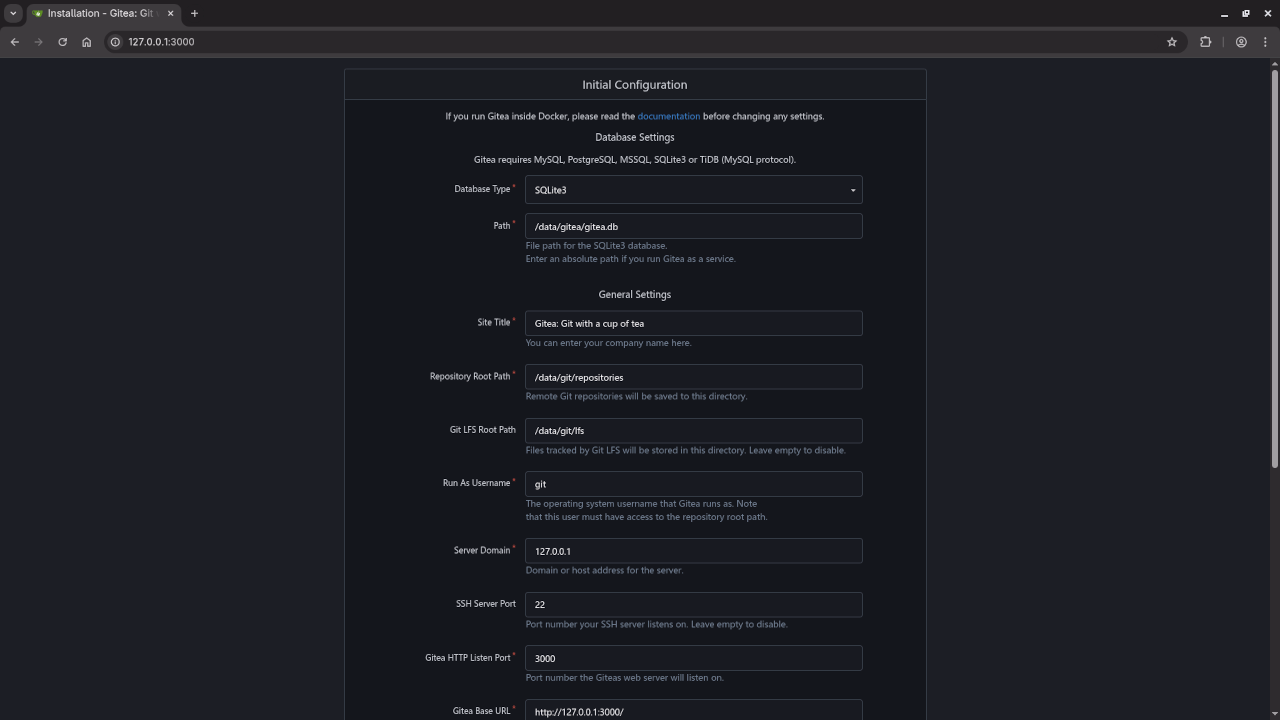Click the Initial Configuration heading
This screenshot has width=1280, height=720.
point(635,85)
